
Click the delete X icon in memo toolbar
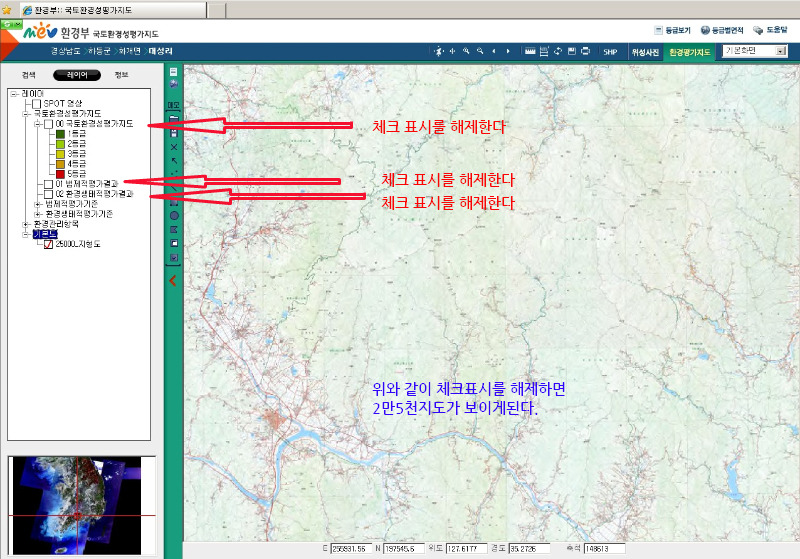[x=174, y=147]
